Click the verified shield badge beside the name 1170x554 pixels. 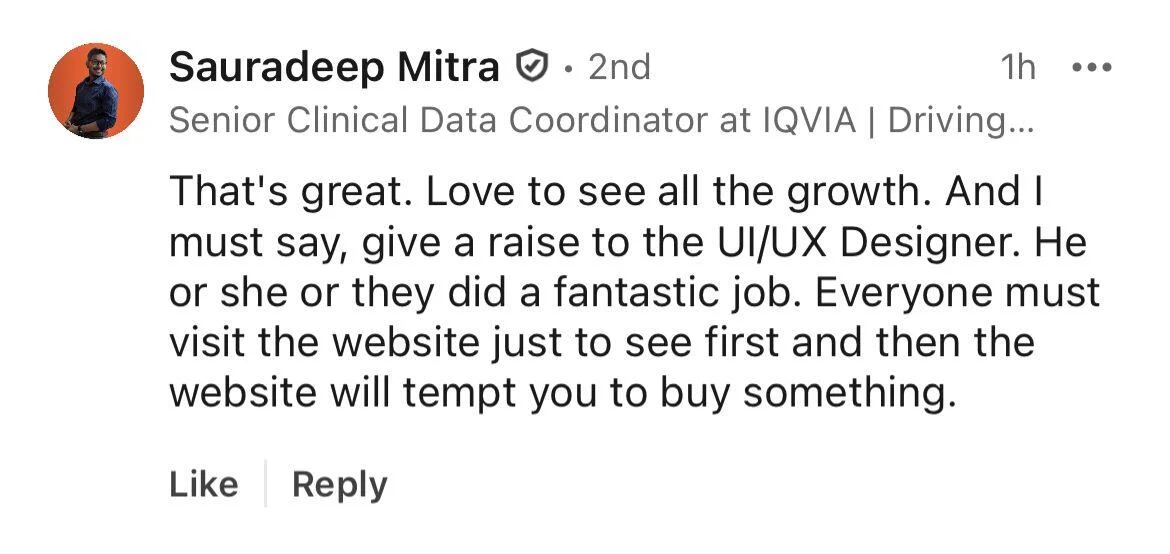click(532, 66)
